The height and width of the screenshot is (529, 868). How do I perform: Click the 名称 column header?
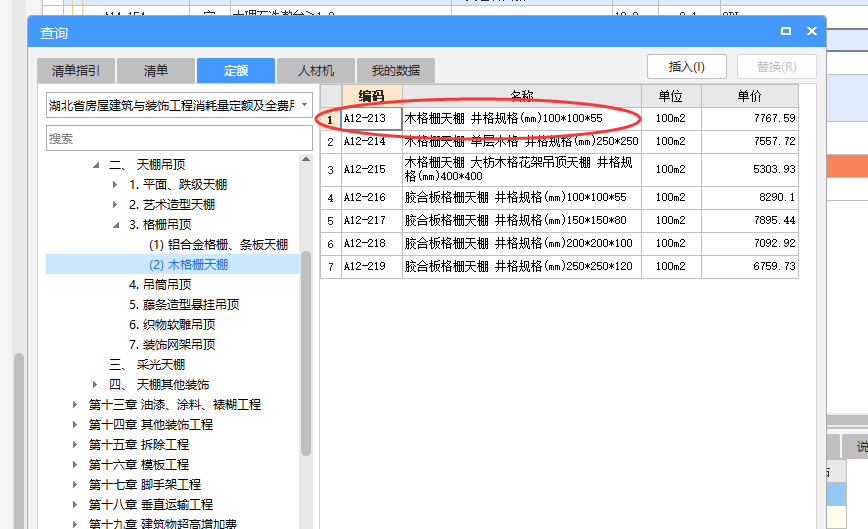[521, 96]
